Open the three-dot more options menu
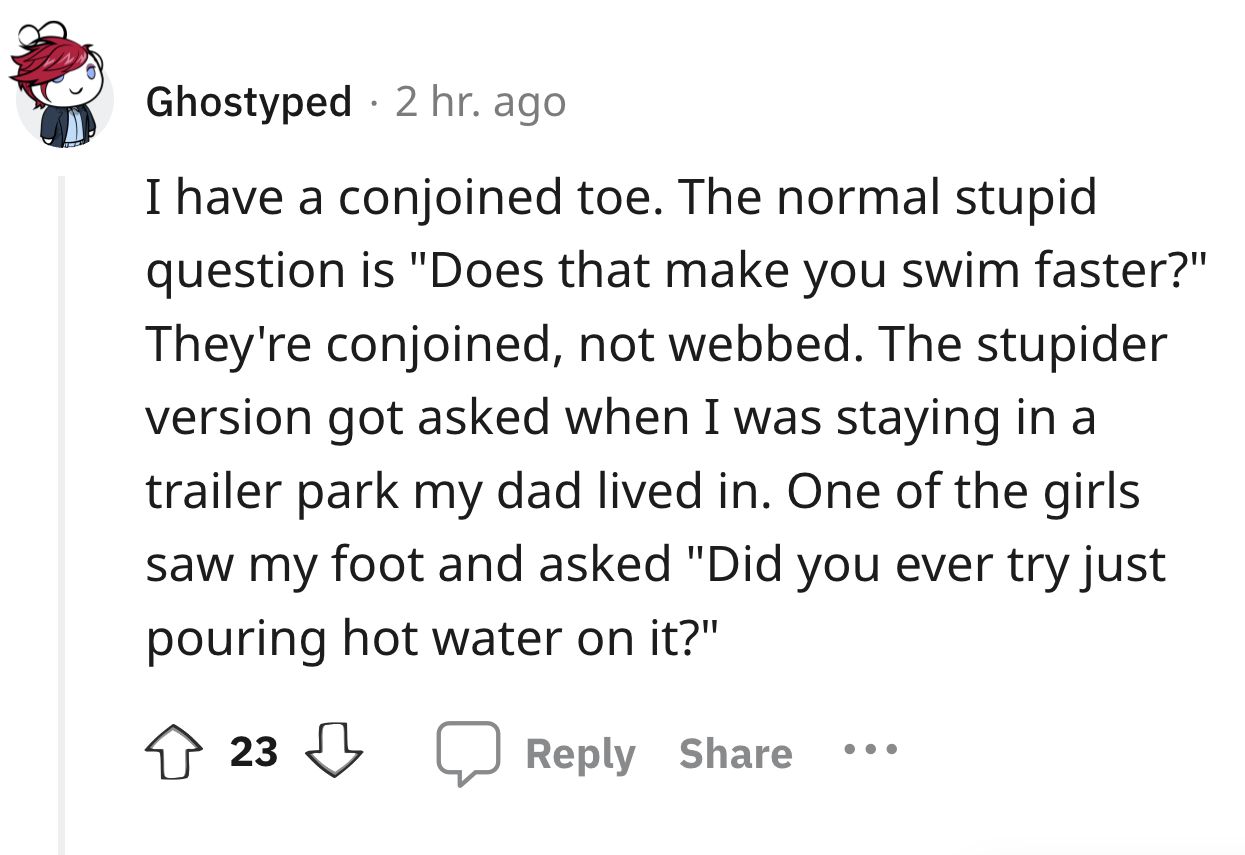The width and height of the screenshot is (1245, 855). [869, 748]
